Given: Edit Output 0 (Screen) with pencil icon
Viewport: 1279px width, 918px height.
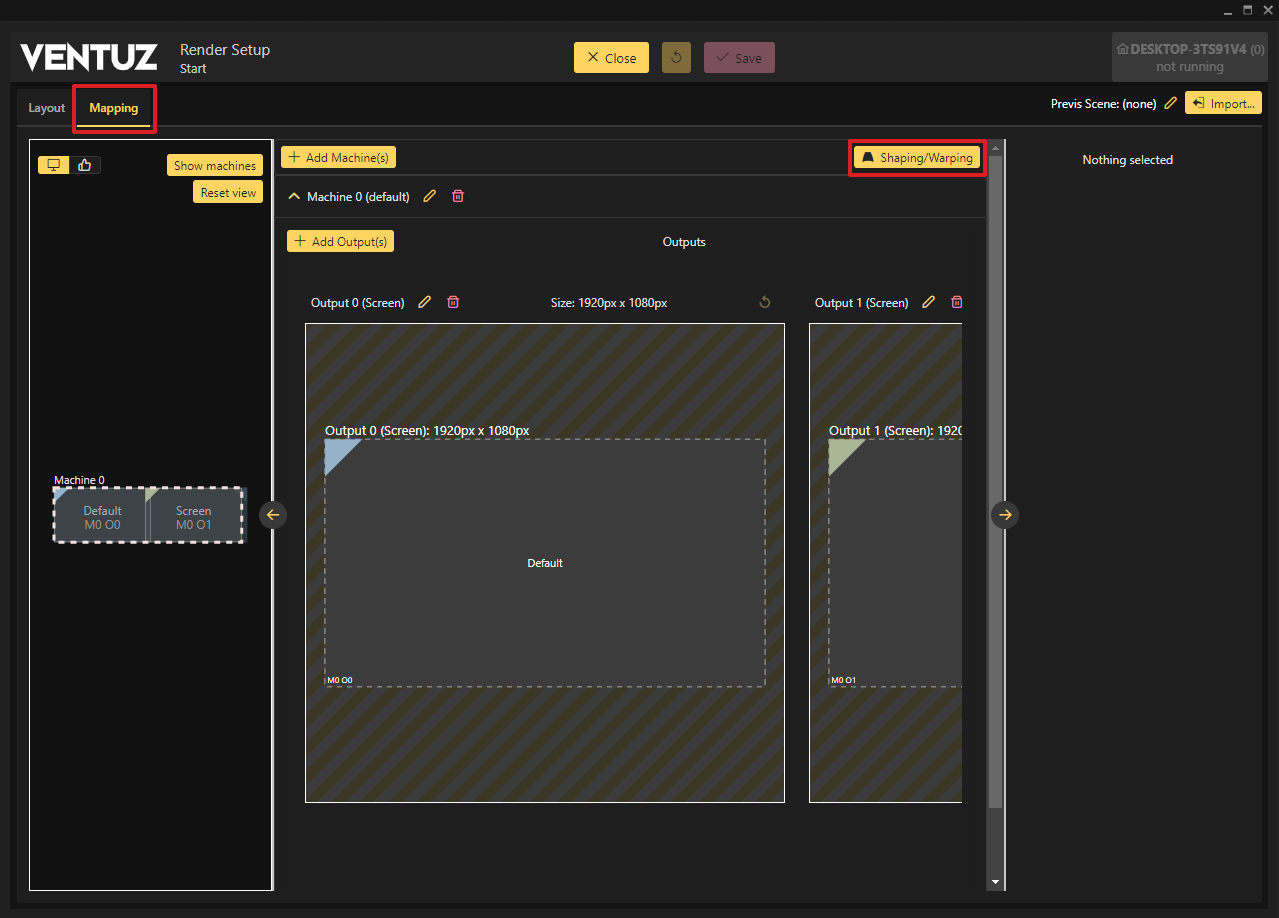Looking at the screenshot, I should coord(425,302).
